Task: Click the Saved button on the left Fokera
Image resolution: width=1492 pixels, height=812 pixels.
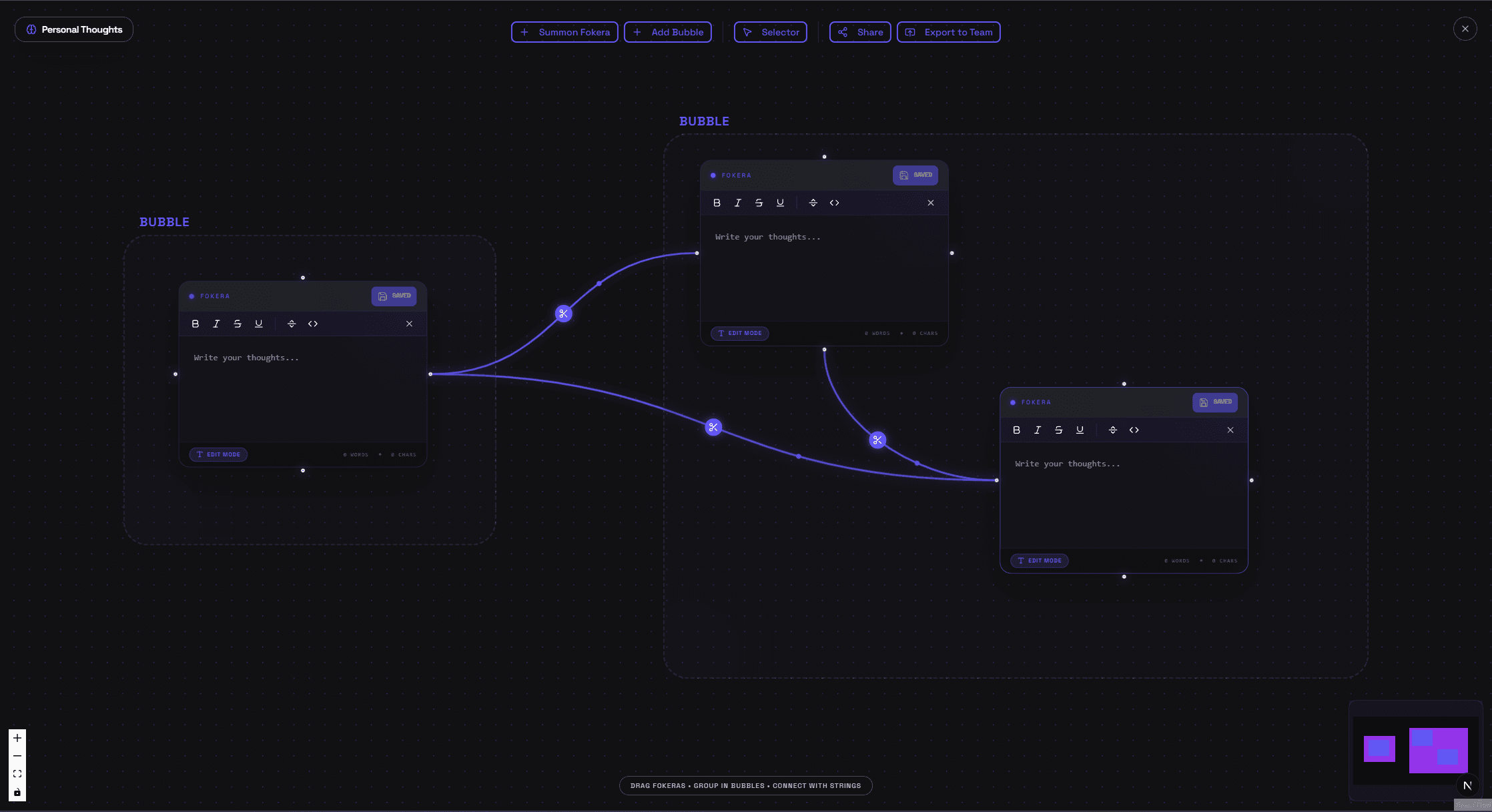Action: coord(394,296)
